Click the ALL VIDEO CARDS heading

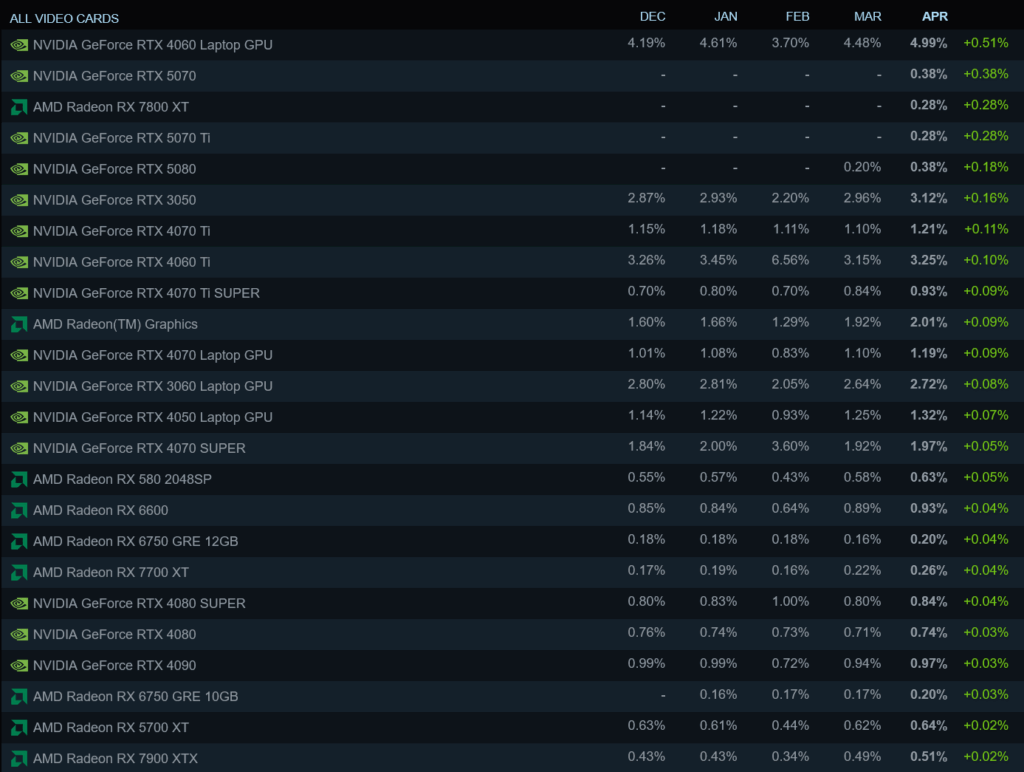(64, 18)
